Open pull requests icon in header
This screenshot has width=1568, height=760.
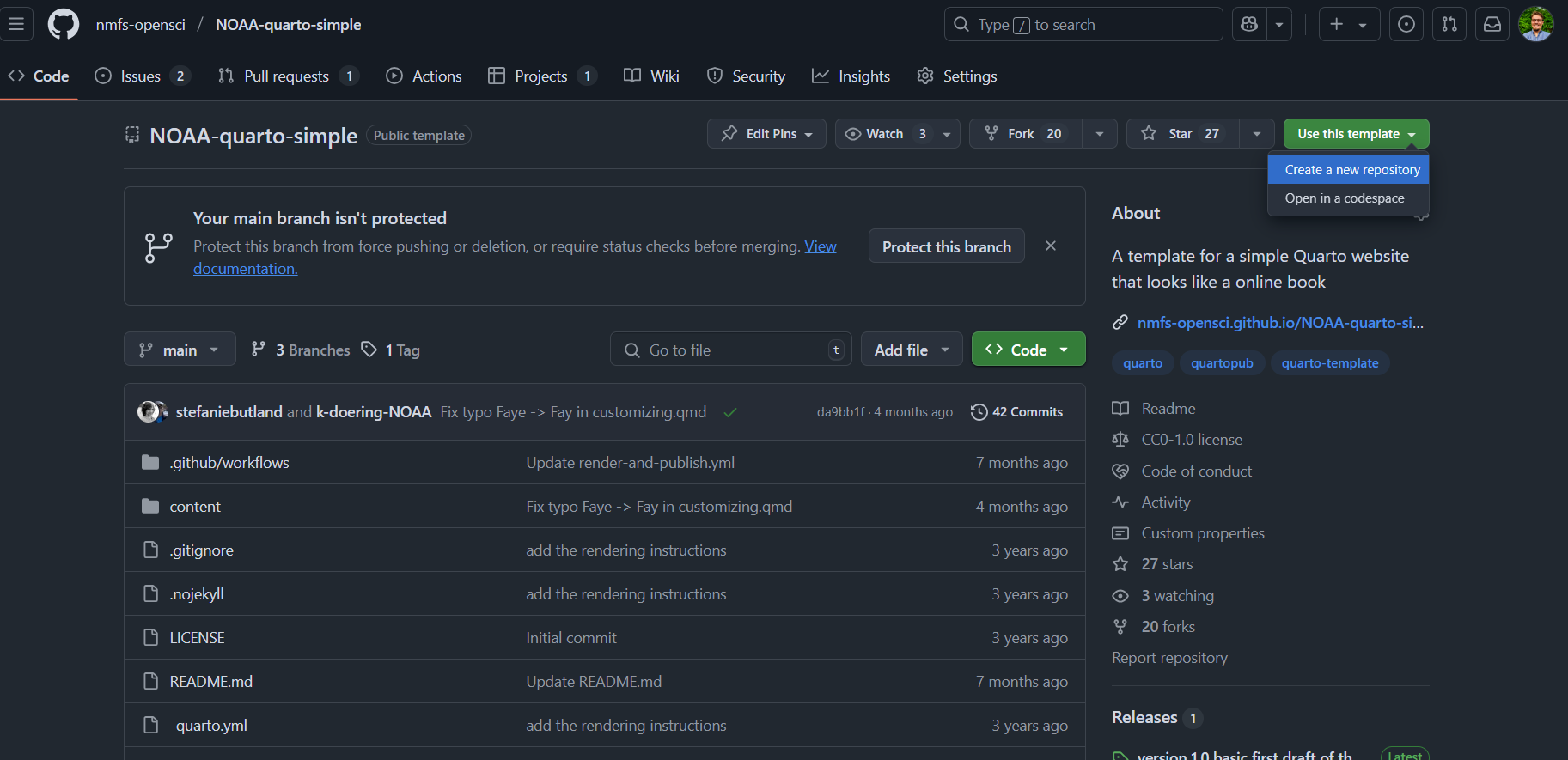1449,24
